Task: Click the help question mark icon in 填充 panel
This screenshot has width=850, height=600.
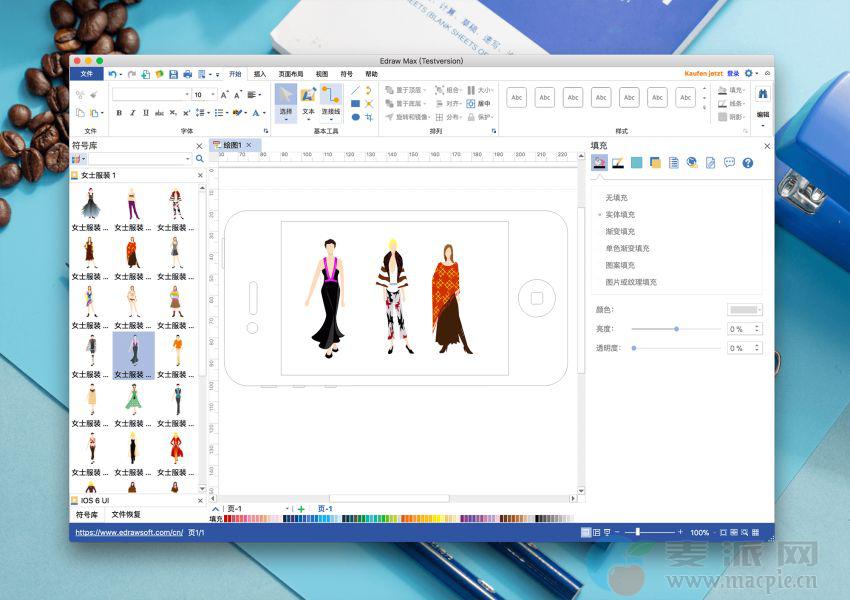Action: coord(747,163)
